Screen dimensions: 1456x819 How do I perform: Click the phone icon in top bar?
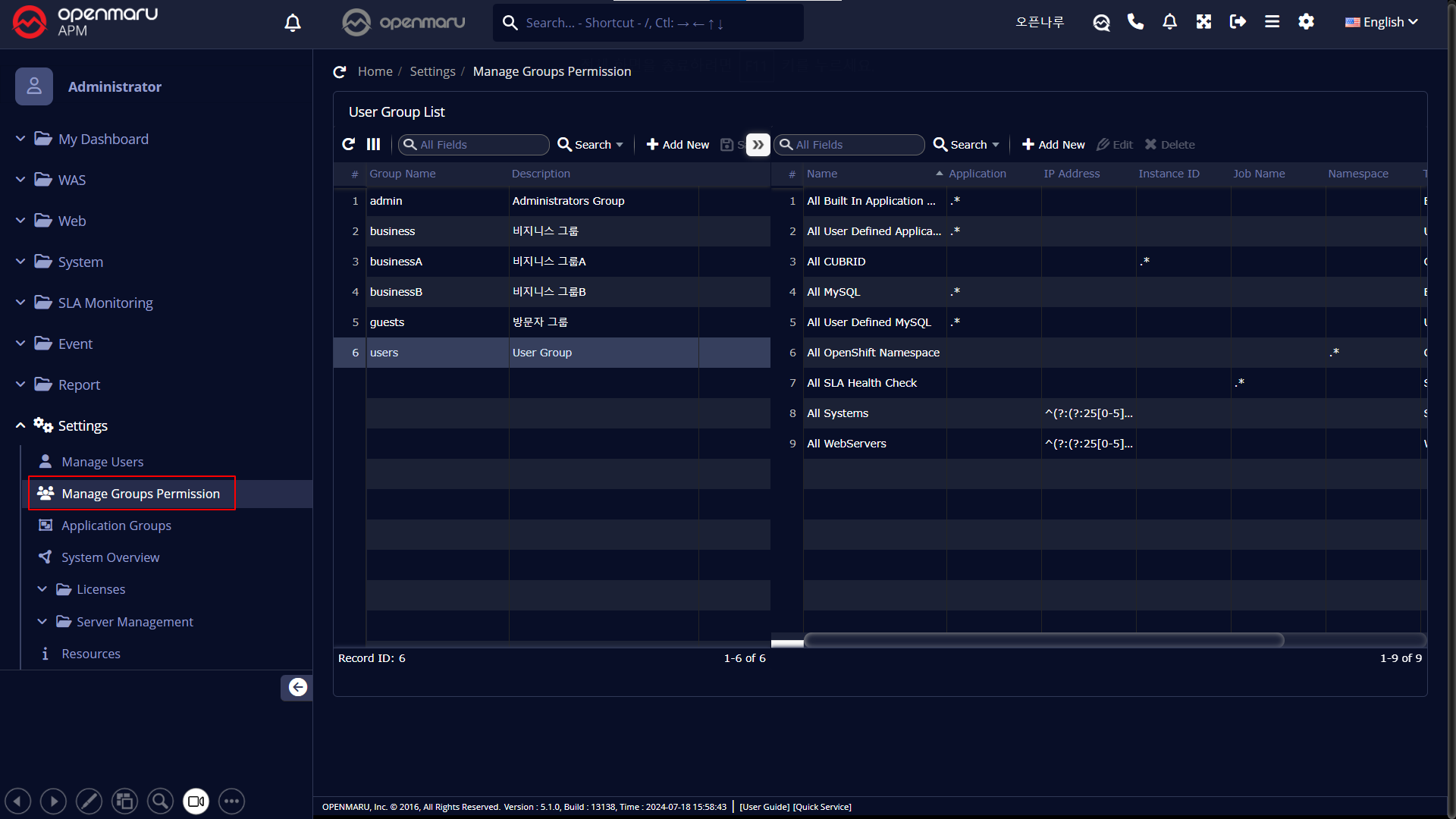(x=1135, y=22)
